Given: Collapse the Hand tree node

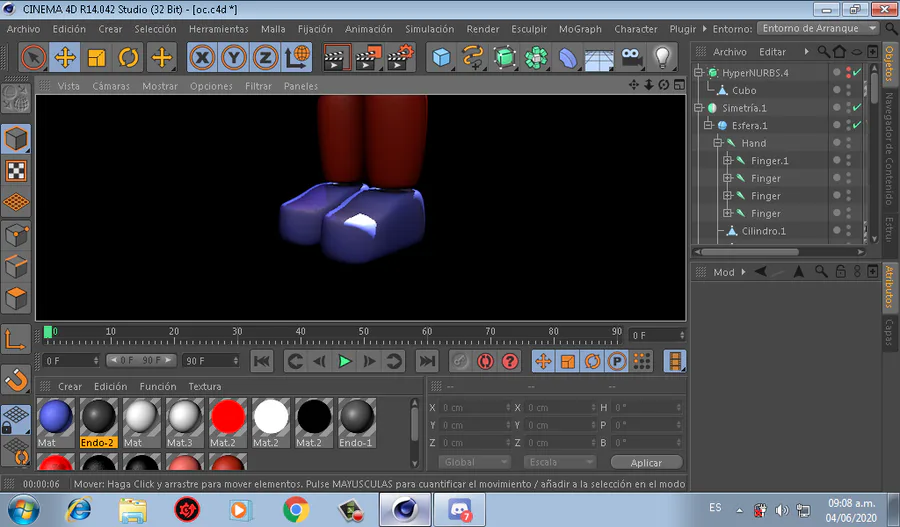Looking at the screenshot, I should [x=718, y=143].
